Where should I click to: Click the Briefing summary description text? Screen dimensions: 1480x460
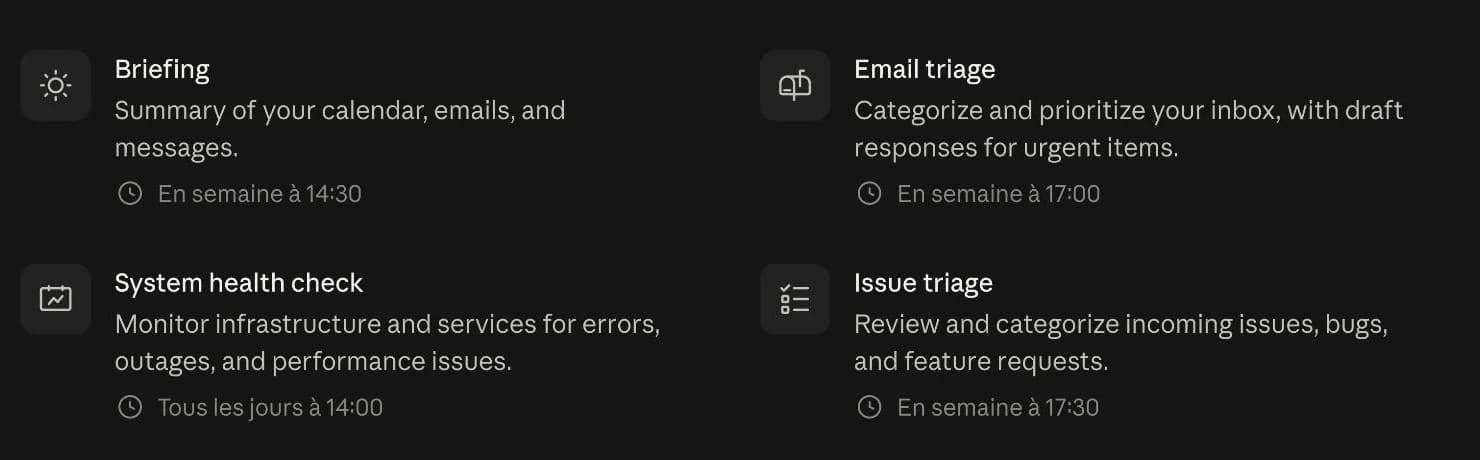(x=340, y=129)
